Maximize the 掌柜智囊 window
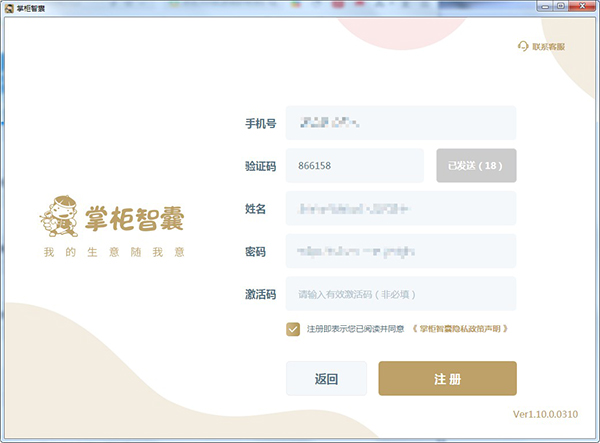Image resolution: width=600 pixels, height=443 pixels. click(561, 7)
